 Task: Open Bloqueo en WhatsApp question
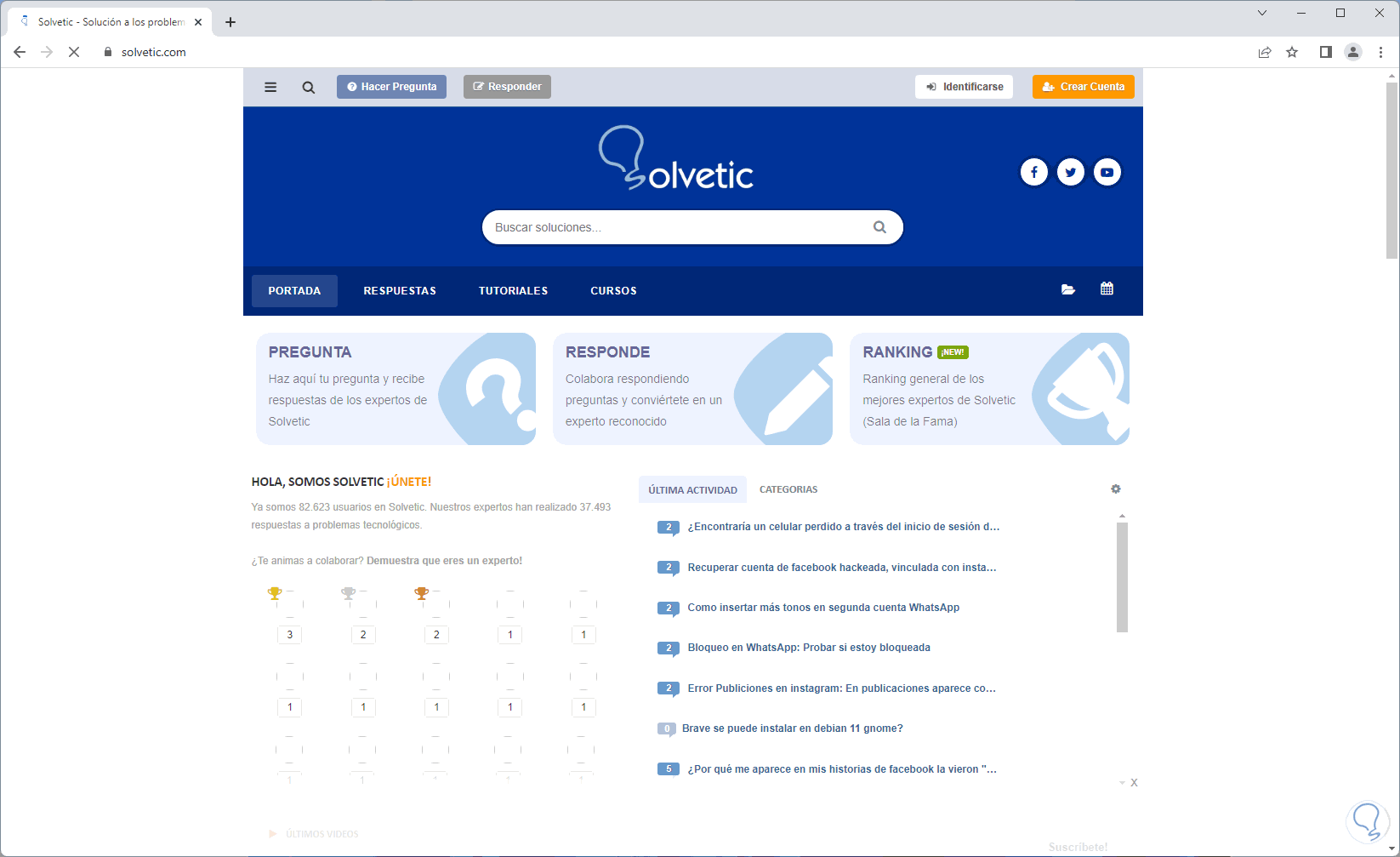point(809,648)
